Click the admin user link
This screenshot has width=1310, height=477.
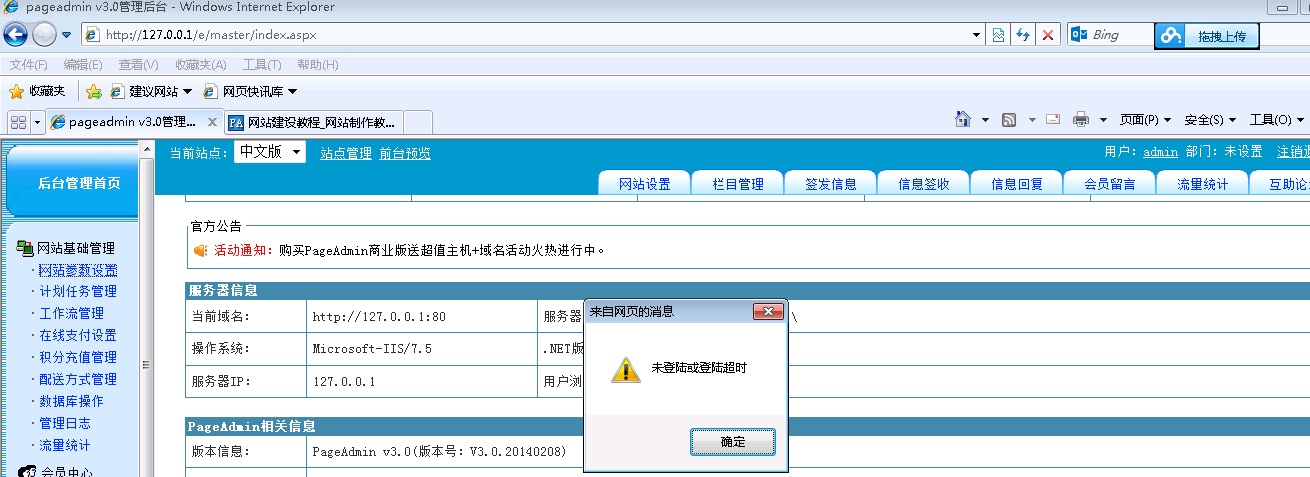(1160, 152)
